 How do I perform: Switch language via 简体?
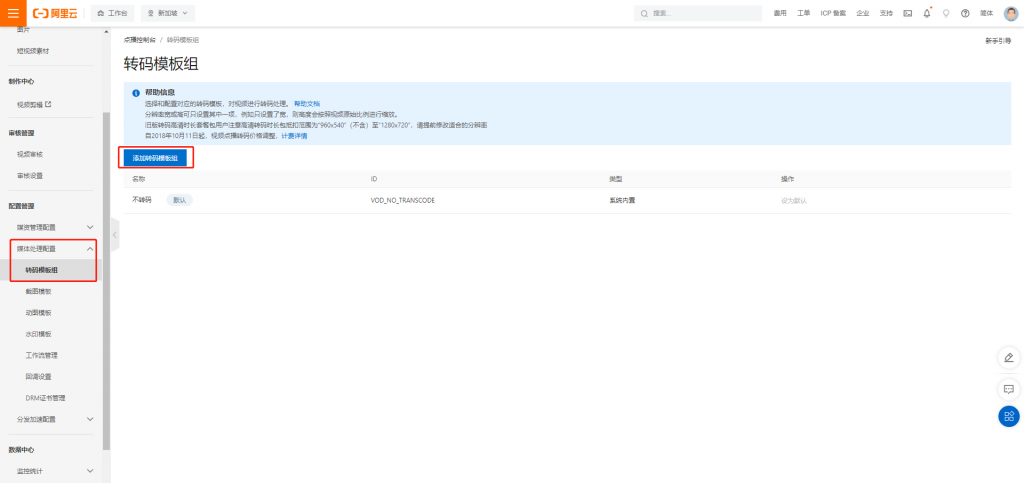[x=987, y=13]
